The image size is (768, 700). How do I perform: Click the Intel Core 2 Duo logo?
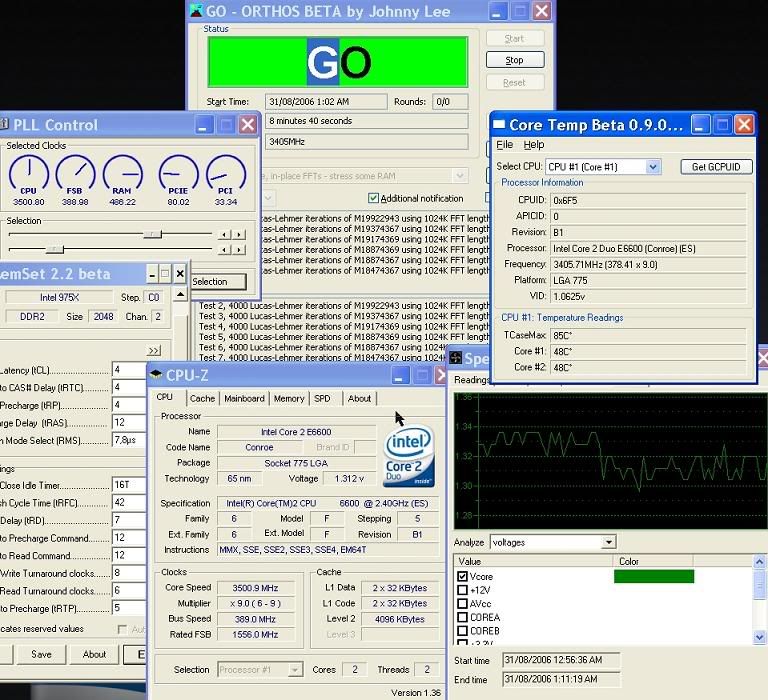pyautogui.click(x=408, y=456)
